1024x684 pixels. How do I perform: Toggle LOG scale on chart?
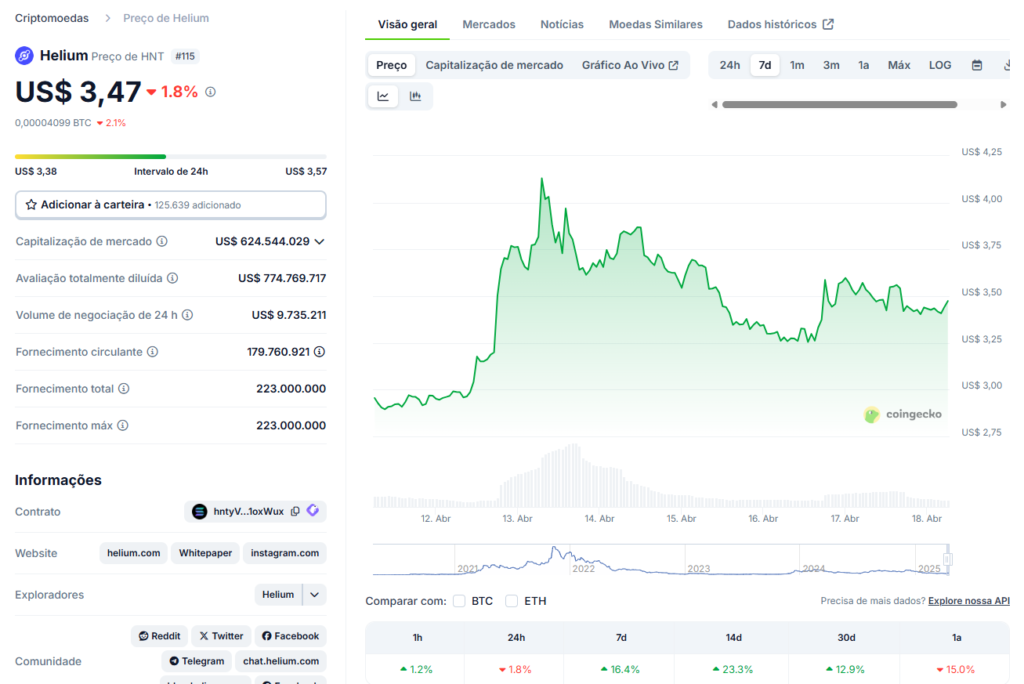tap(940, 65)
